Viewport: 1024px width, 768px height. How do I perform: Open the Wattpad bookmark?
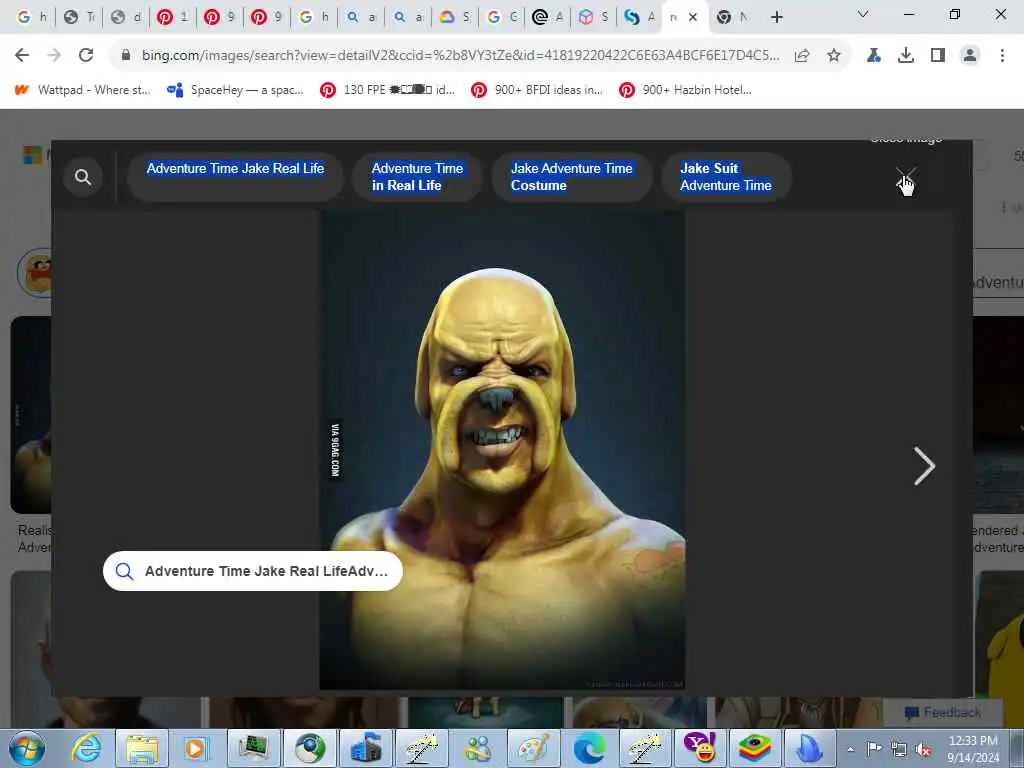coord(82,90)
